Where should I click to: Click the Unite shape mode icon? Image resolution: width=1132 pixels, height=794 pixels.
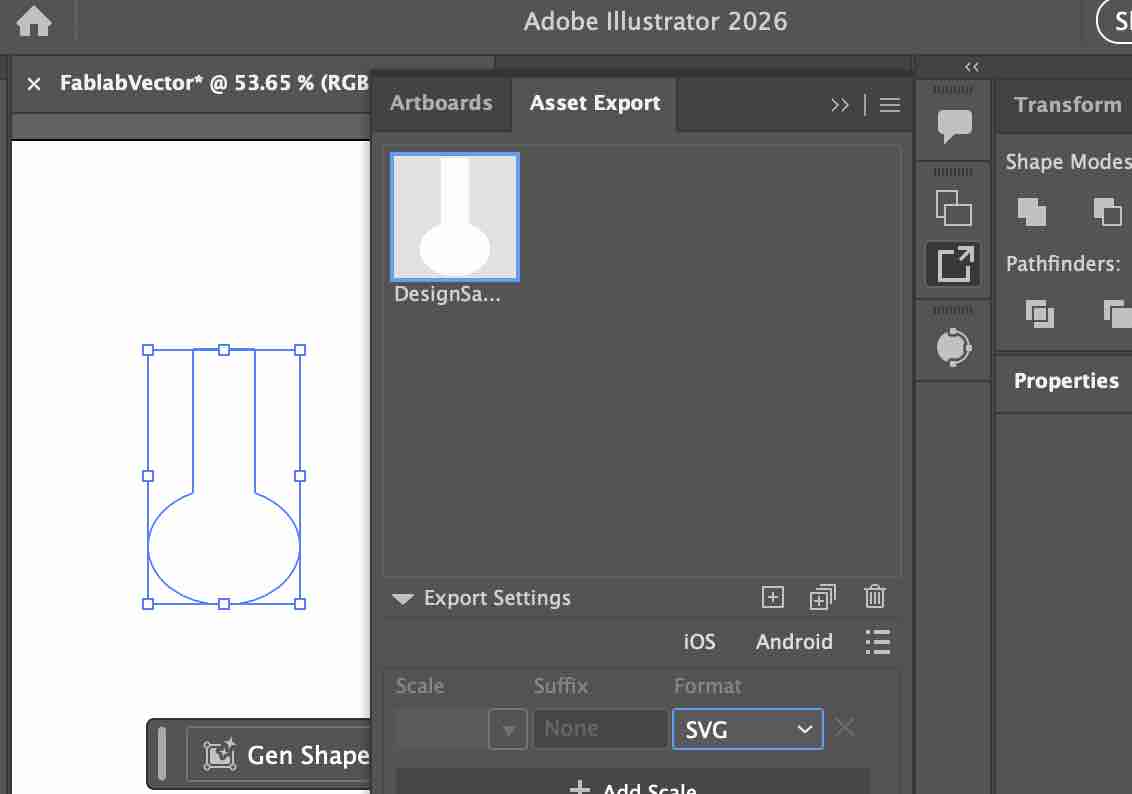pos(1031,210)
